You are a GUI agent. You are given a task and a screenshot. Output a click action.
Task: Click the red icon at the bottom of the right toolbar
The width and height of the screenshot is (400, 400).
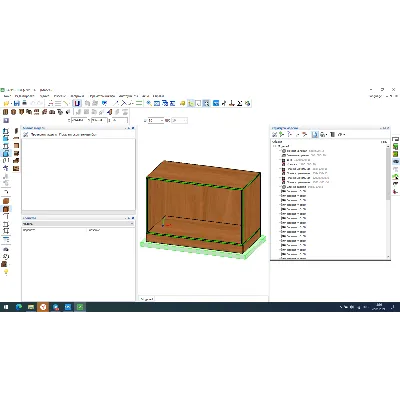pyautogui.click(x=396, y=191)
